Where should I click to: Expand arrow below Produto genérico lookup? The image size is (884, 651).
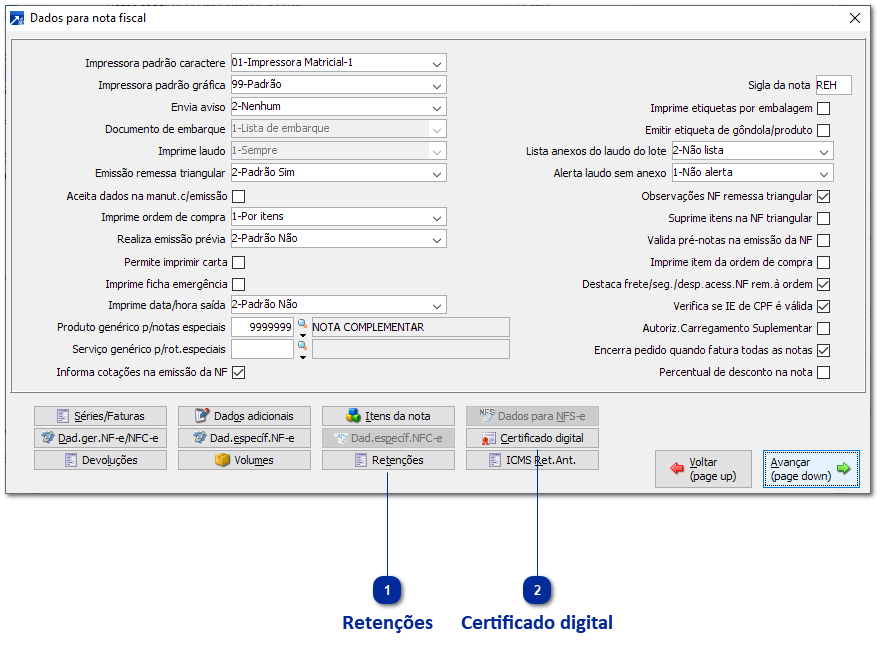pos(303,335)
